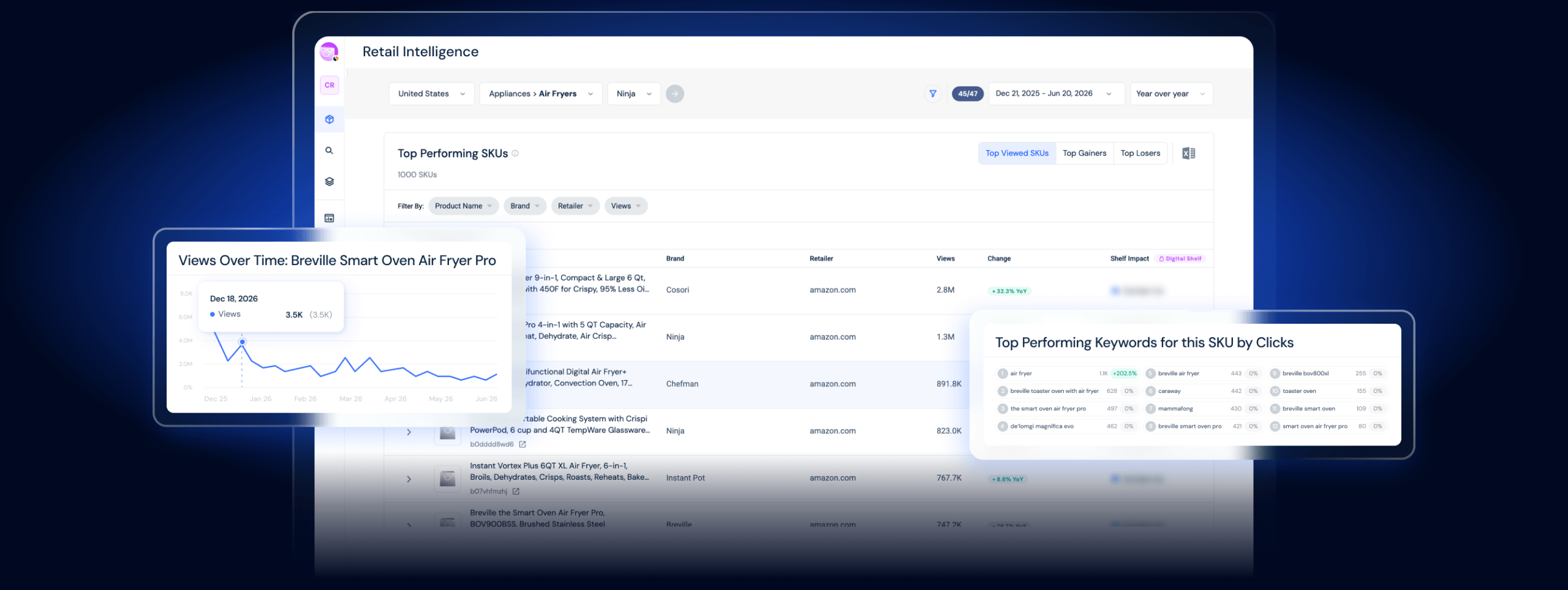Click the '+32.3% YoY' change badge
The height and width of the screenshot is (590, 1568).
[1009, 291]
